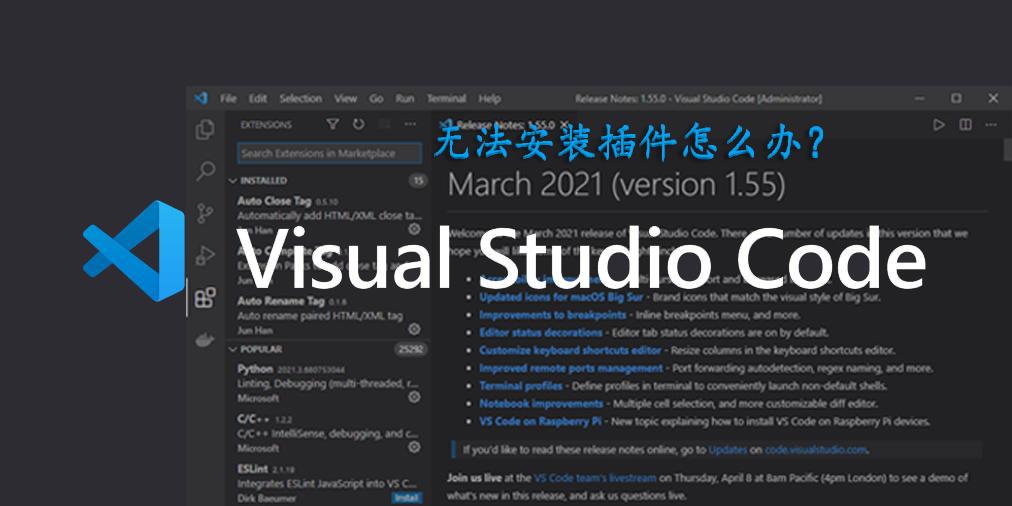Open the Terminal menu

point(447,99)
